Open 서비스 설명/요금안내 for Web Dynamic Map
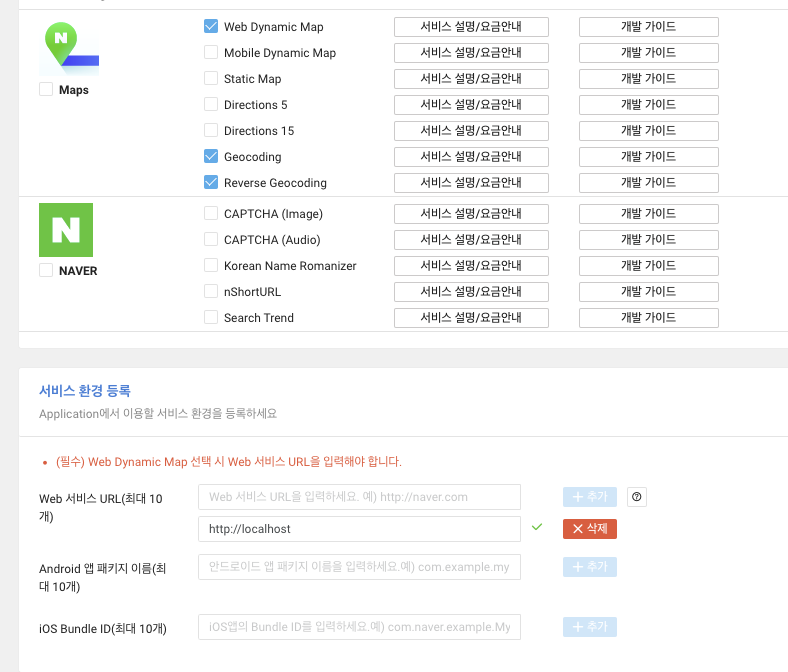The width and height of the screenshot is (788, 672). click(471, 27)
